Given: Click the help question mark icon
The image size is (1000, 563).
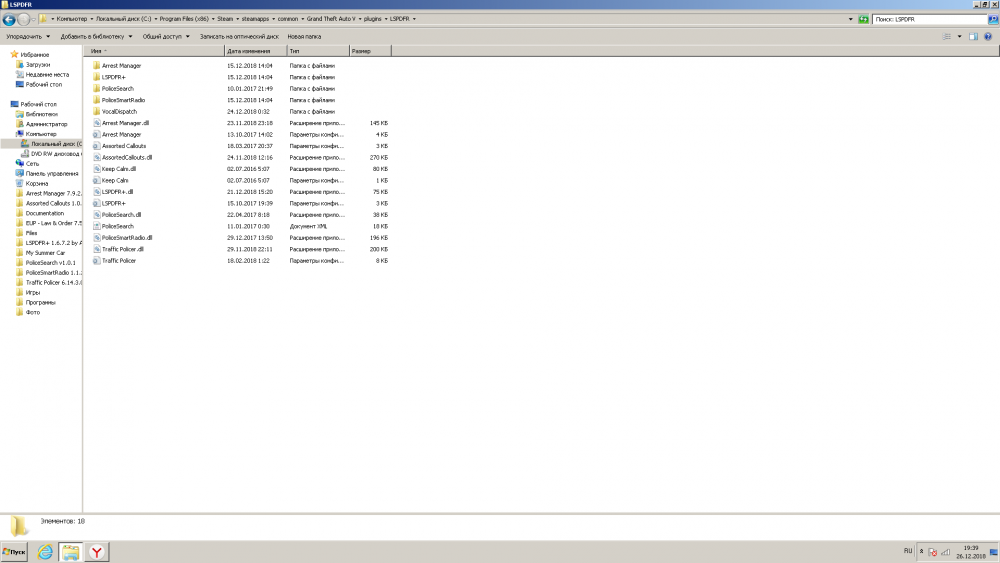Looking at the screenshot, I should pyautogui.click(x=988, y=36).
